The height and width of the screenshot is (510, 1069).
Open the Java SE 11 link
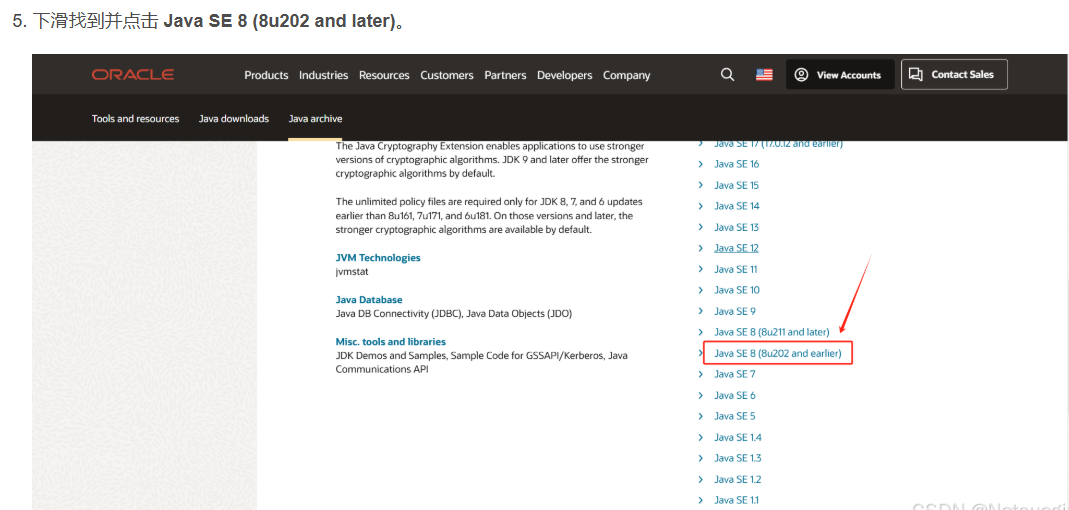[736, 269]
